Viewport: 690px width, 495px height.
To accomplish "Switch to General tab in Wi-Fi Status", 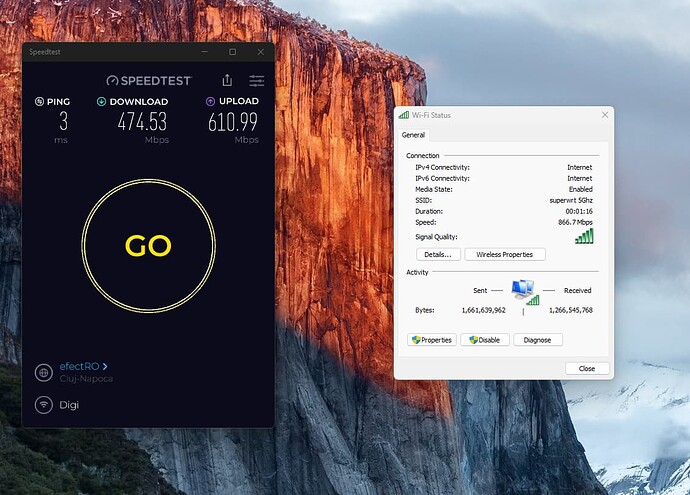I will click(x=413, y=135).
